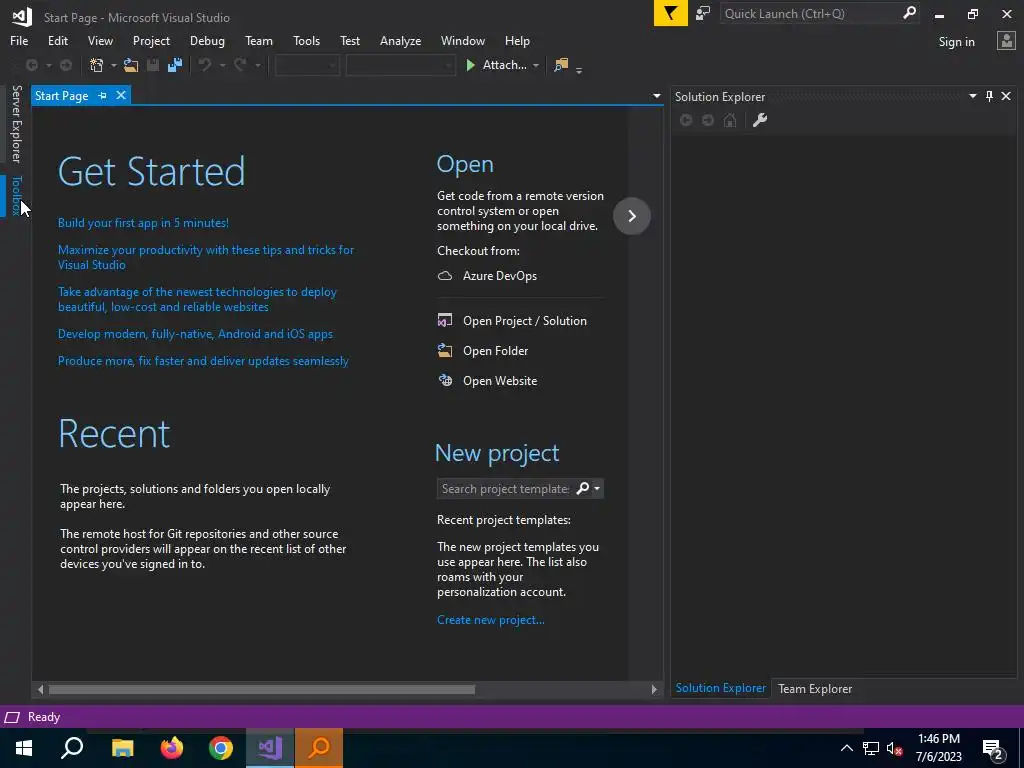Screen dimensions: 1024x768
Task: Open the document tab list dropdown arrow
Action: pos(656,96)
